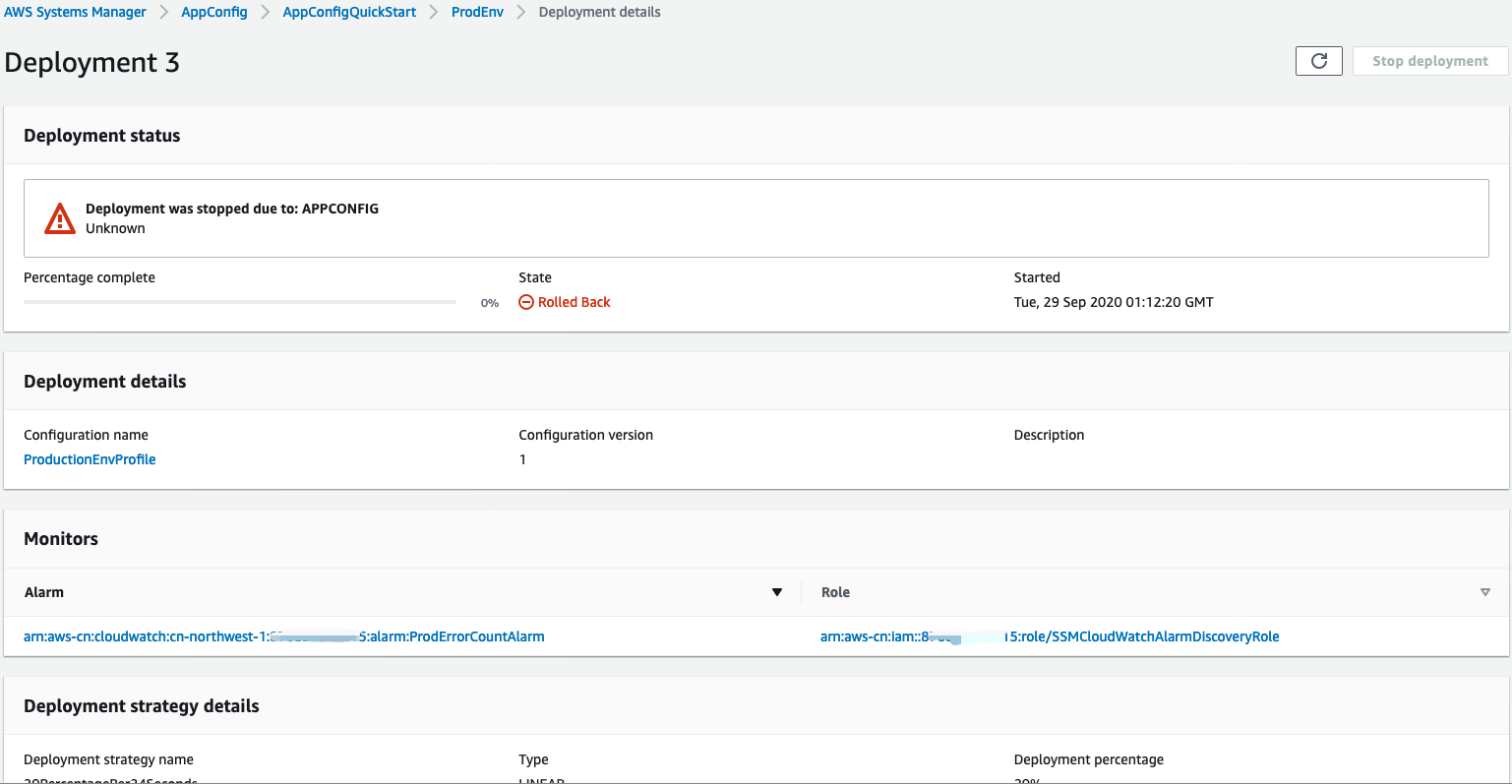Select configuration version value 1

point(522,459)
